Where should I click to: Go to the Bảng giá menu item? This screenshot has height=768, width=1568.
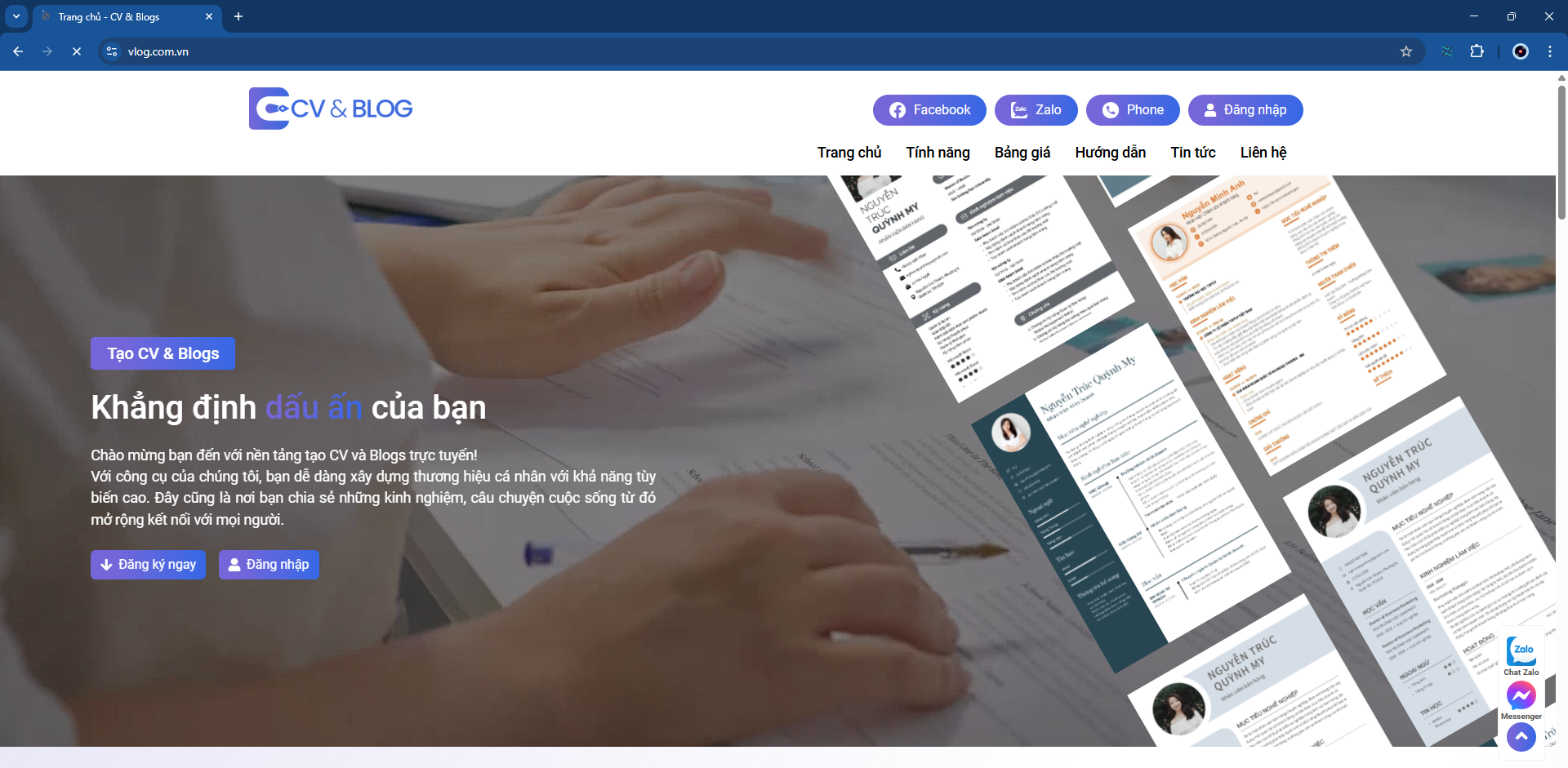[x=1022, y=153]
